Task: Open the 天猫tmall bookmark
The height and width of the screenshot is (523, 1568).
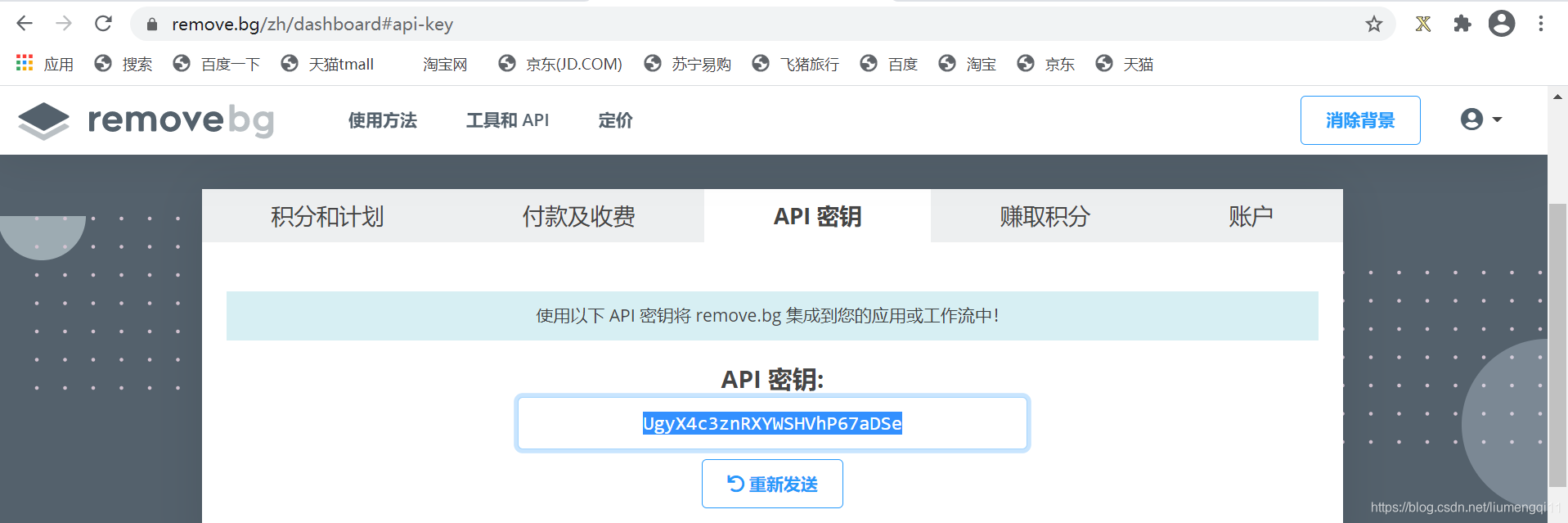Action: pos(327,64)
